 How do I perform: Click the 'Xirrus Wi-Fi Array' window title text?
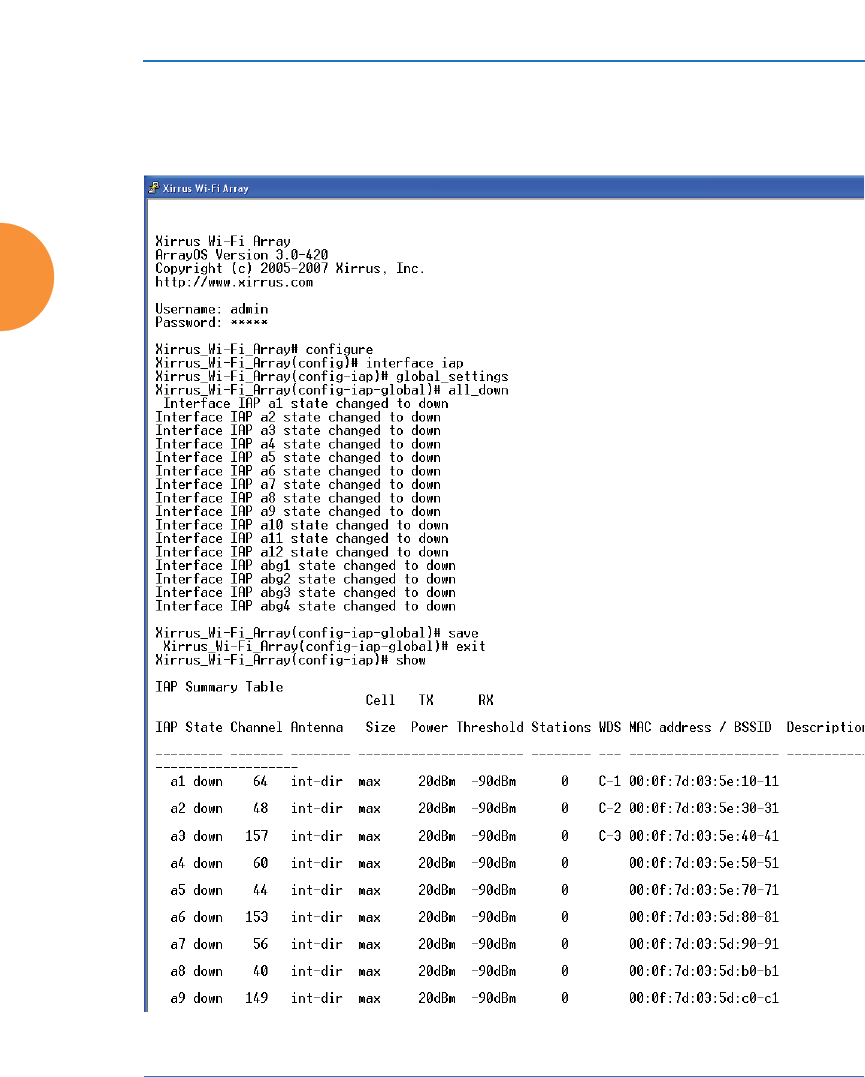pos(205,188)
